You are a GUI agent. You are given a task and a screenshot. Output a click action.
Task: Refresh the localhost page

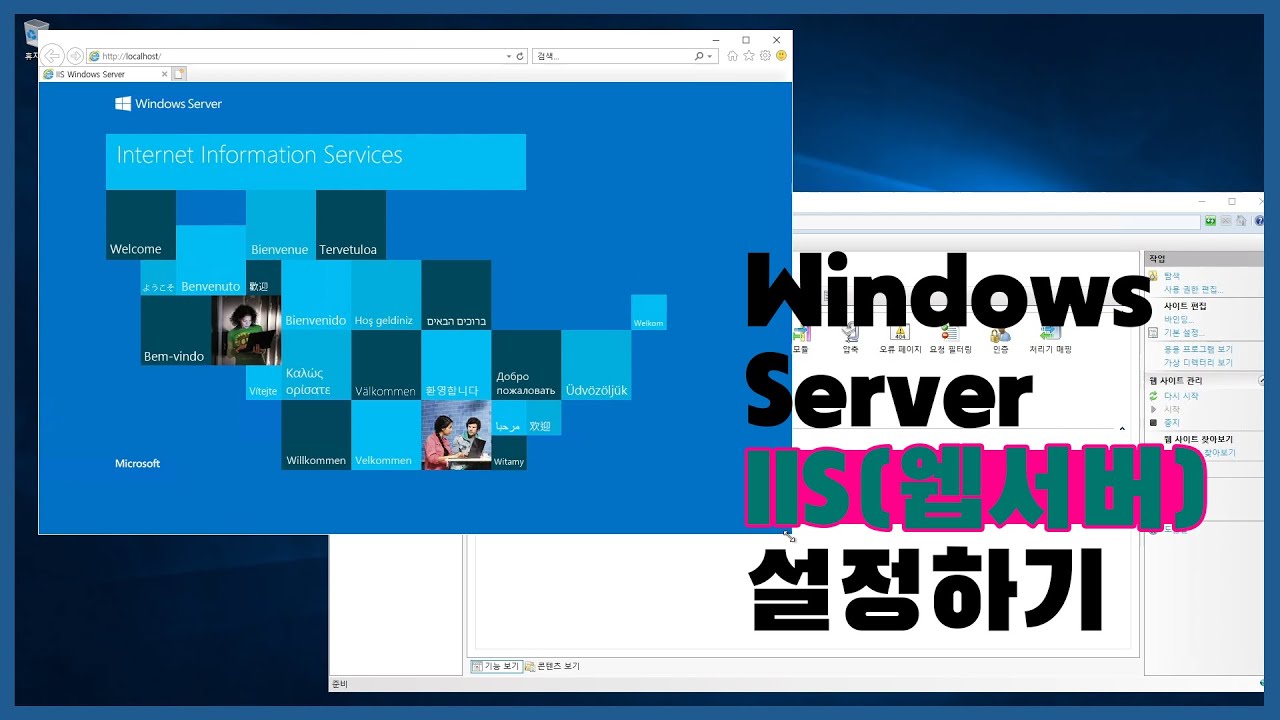[520, 56]
